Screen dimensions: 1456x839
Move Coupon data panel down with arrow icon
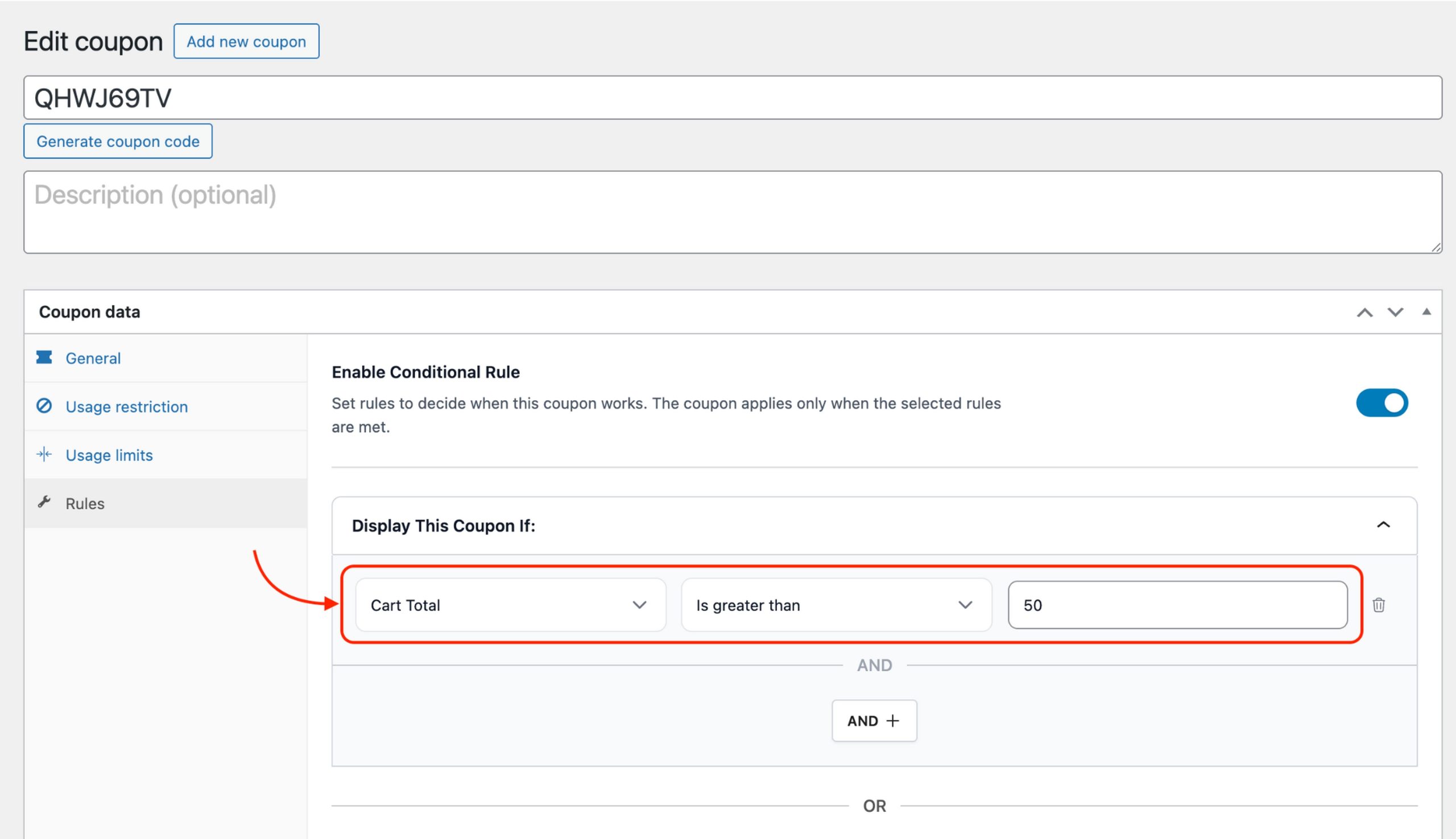click(x=1396, y=311)
